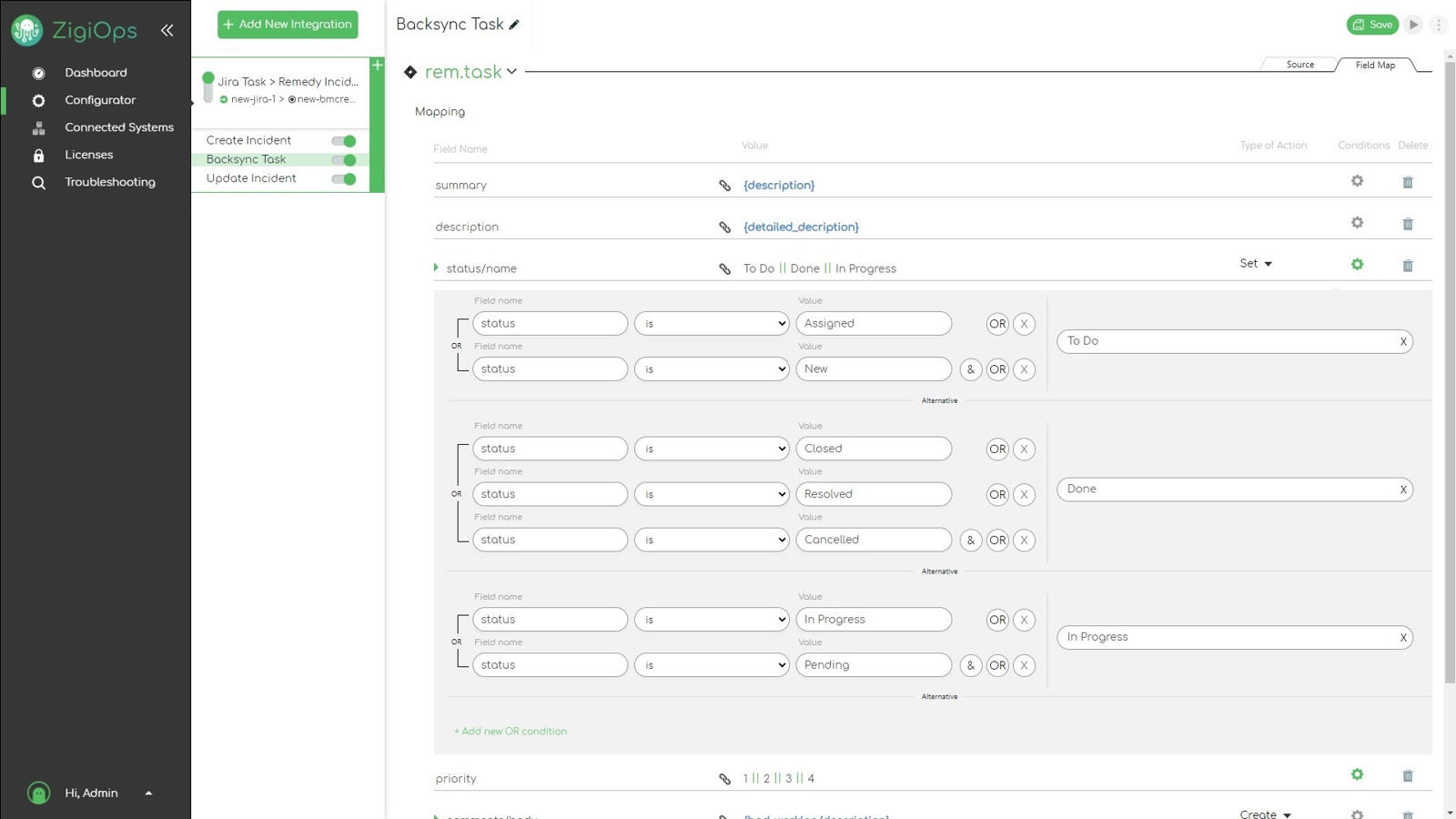This screenshot has width=1456, height=819.
Task: Click Add New Integration
Action: [x=288, y=24]
